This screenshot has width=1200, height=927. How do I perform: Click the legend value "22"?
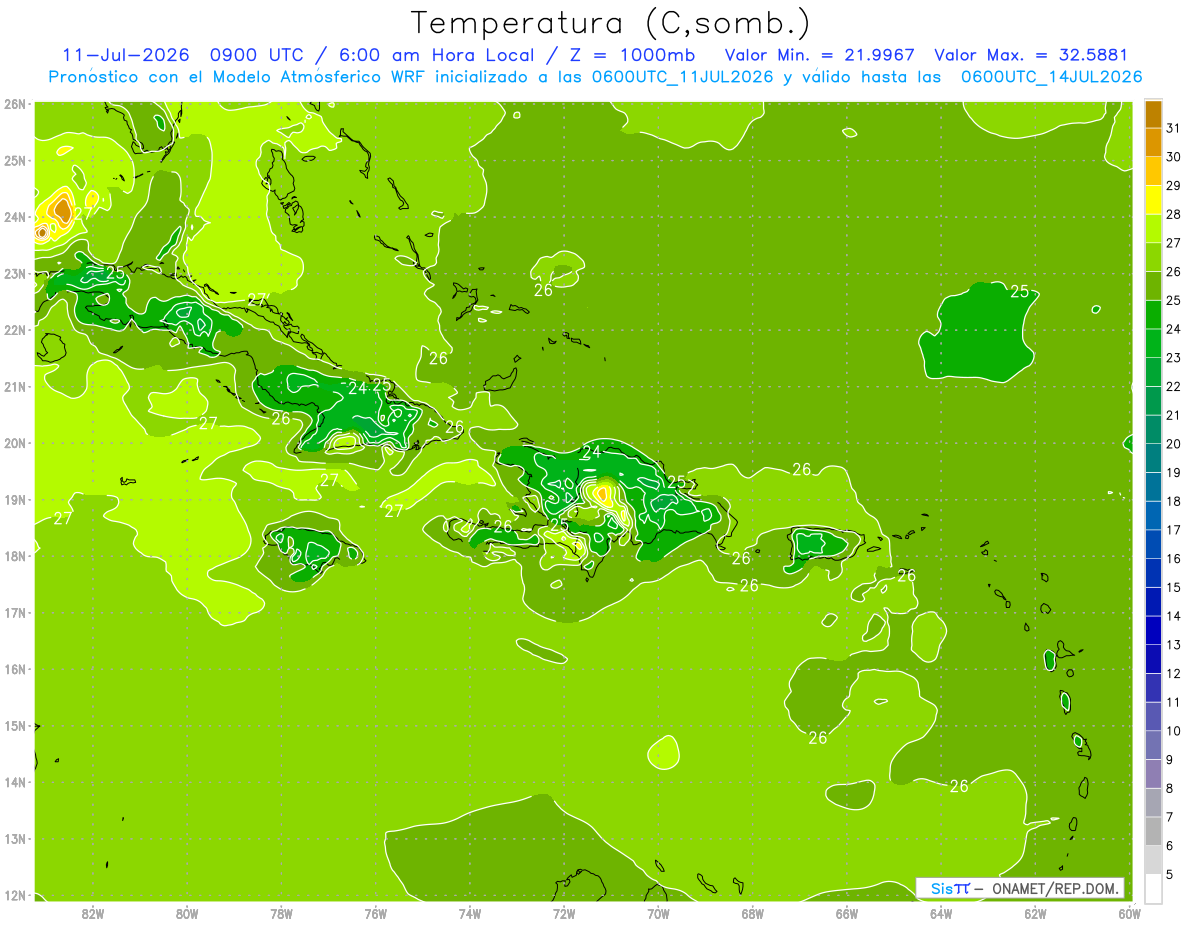pos(1174,387)
